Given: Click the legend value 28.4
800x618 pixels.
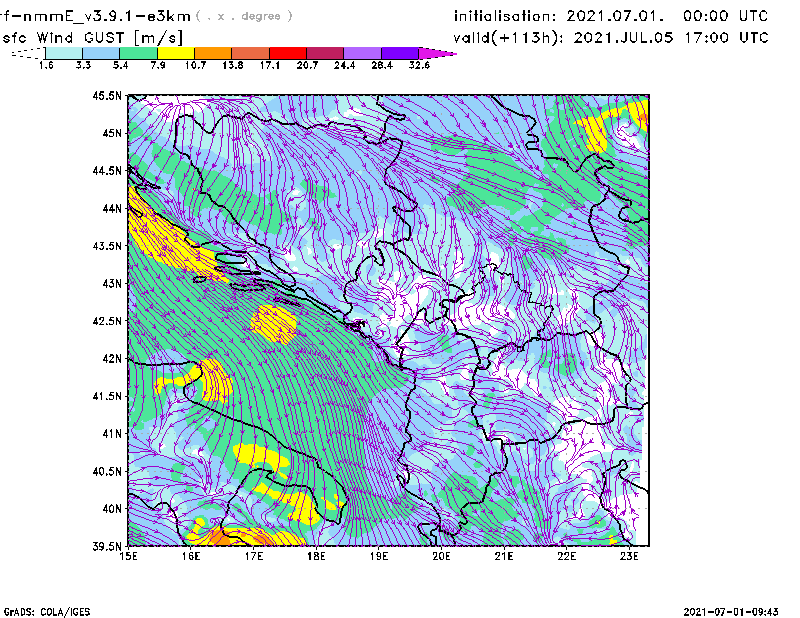Looking at the screenshot, I should [382, 65].
